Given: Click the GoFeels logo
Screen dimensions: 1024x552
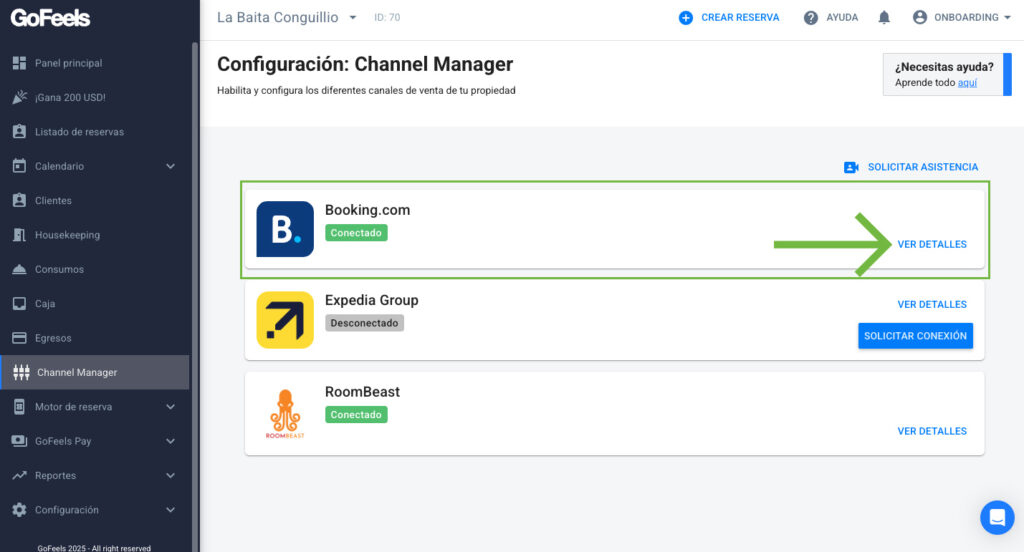Looking at the screenshot, I should click(50, 18).
